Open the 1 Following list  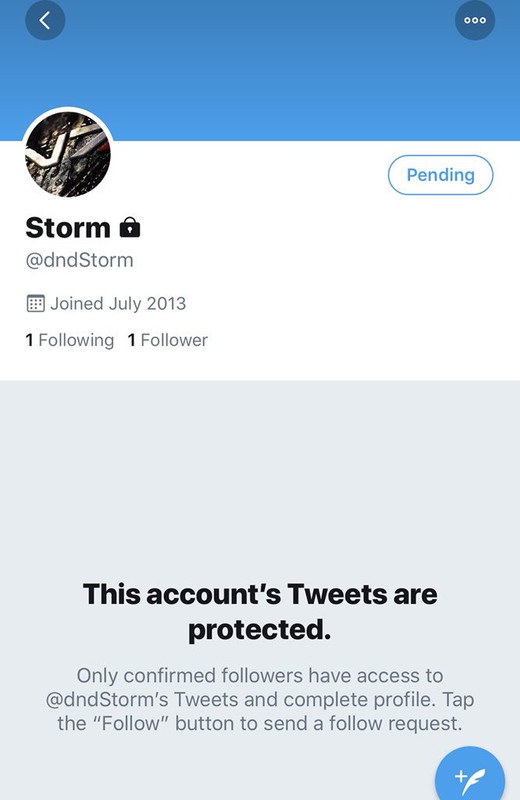tap(69, 340)
